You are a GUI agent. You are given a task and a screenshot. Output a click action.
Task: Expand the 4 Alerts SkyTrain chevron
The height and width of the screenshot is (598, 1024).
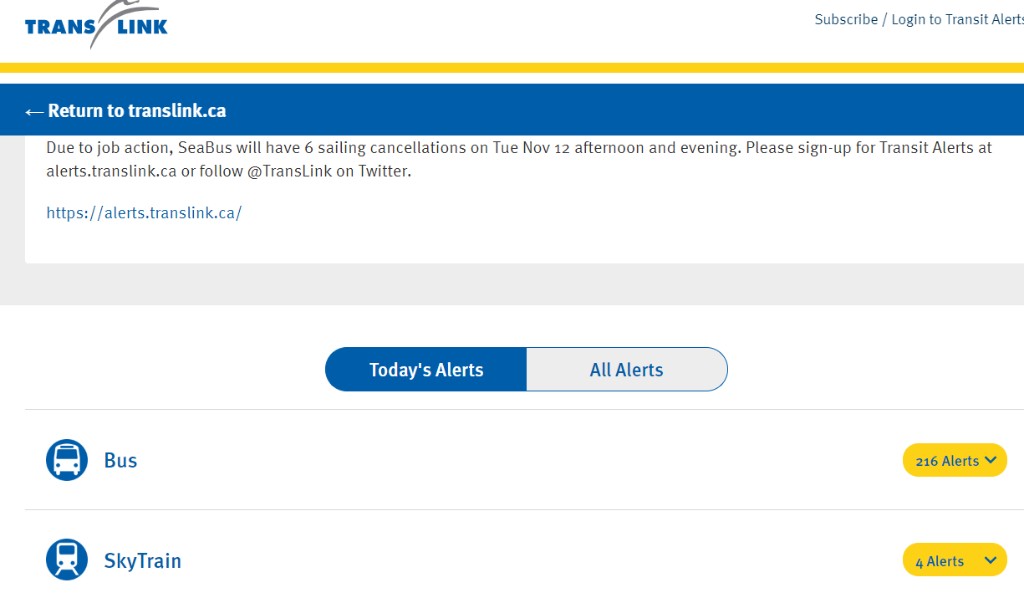click(x=991, y=560)
